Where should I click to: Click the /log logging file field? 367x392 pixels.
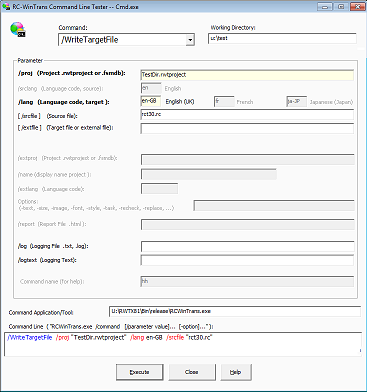click(x=247, y=246)
